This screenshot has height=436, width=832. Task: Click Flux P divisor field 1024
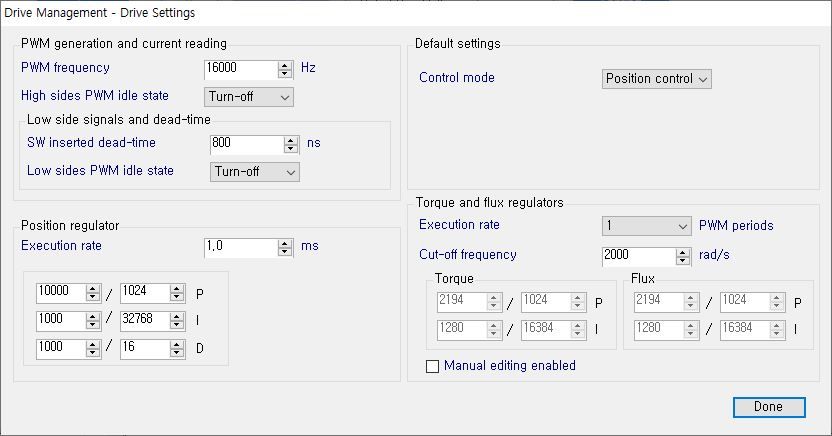(x=745, y=301)
